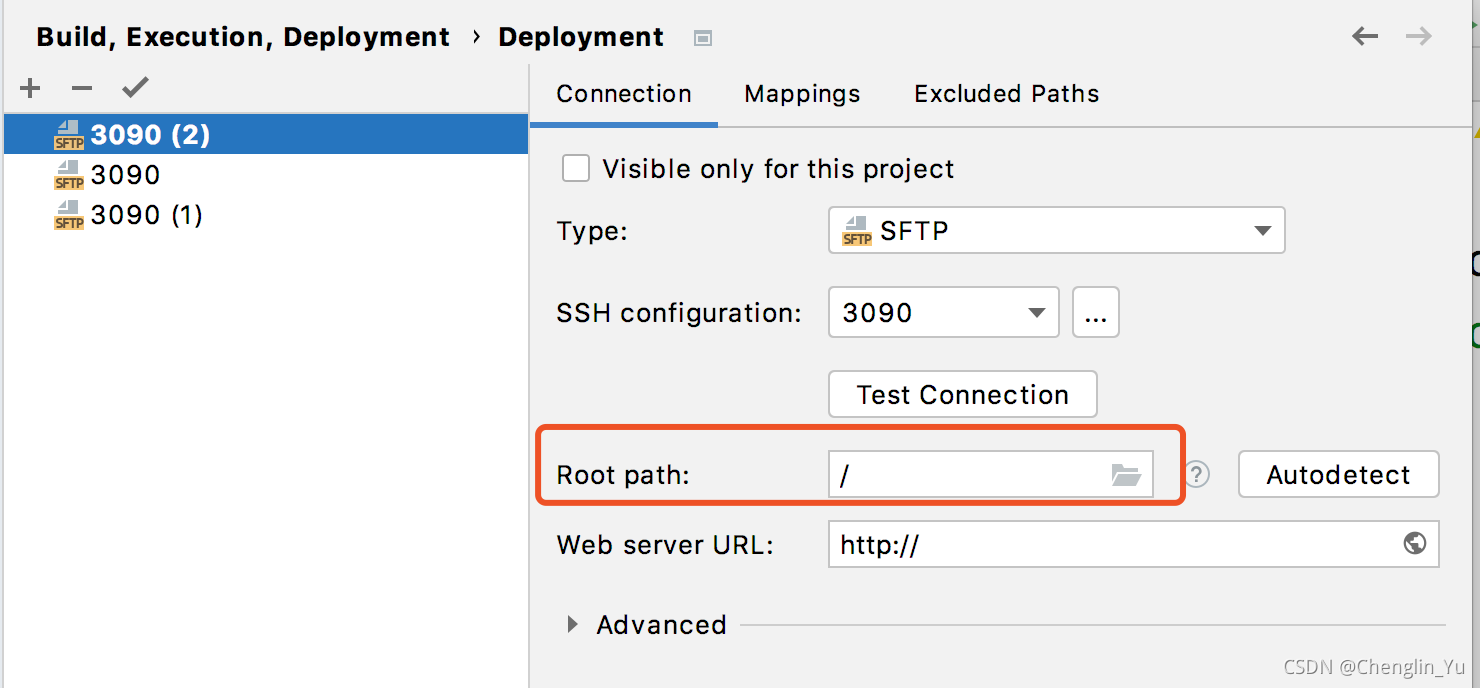Focus the Web server URL field
Screen dimensions: 1480x688
(x=1134, y=544)
